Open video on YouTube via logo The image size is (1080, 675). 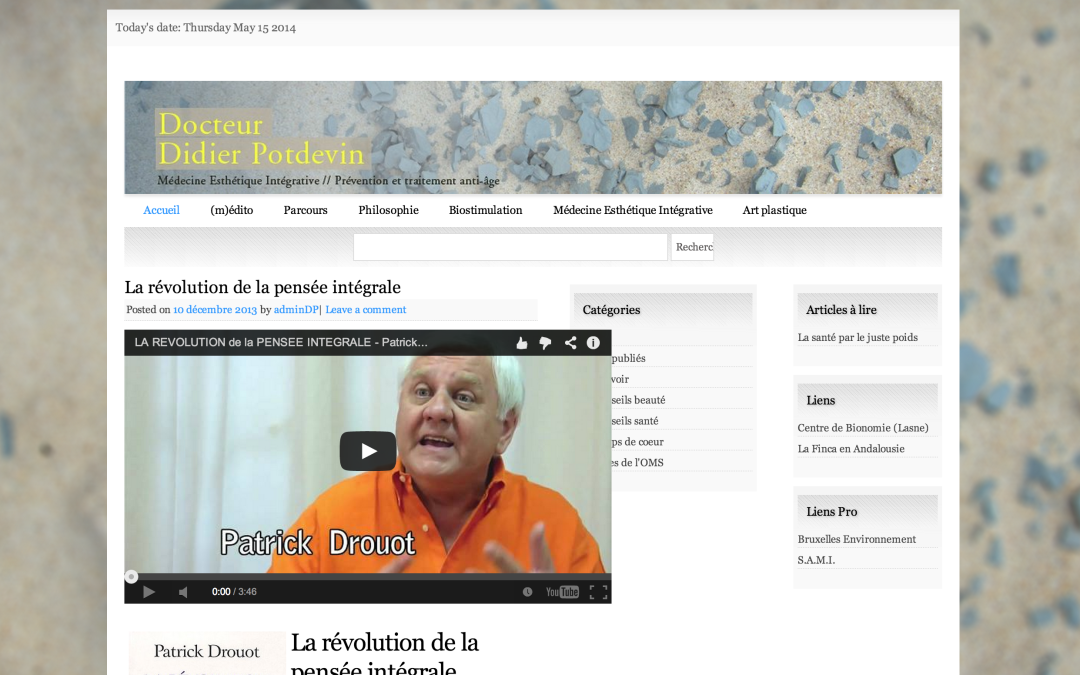click(562, 592)
